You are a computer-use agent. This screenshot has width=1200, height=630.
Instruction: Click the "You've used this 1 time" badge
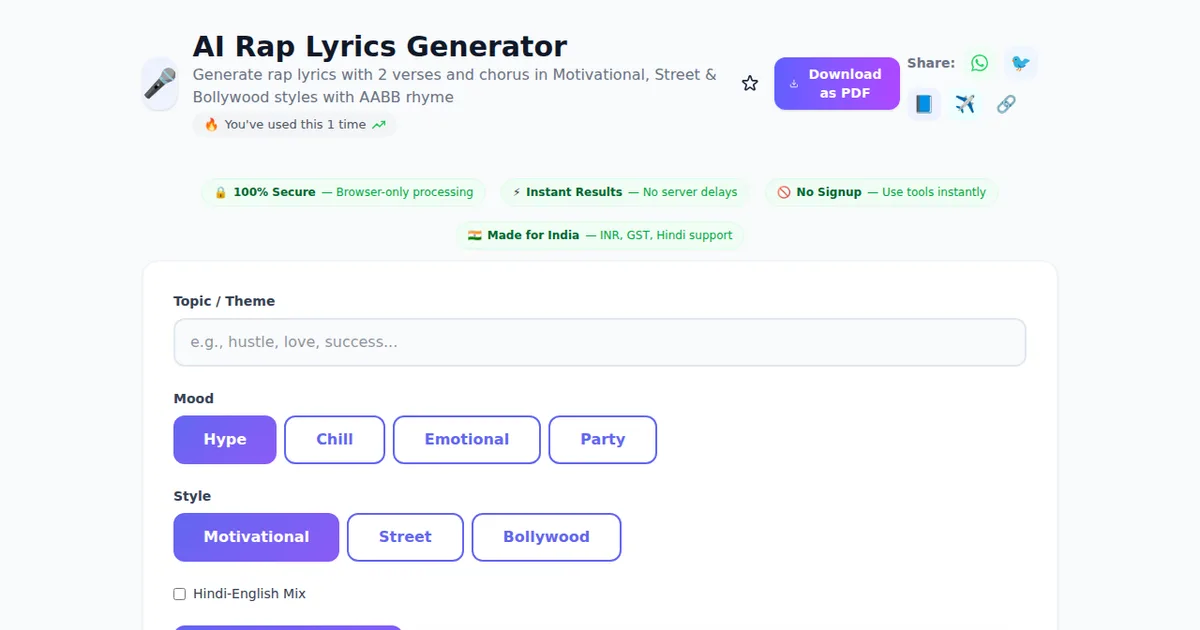click(295, 125)
